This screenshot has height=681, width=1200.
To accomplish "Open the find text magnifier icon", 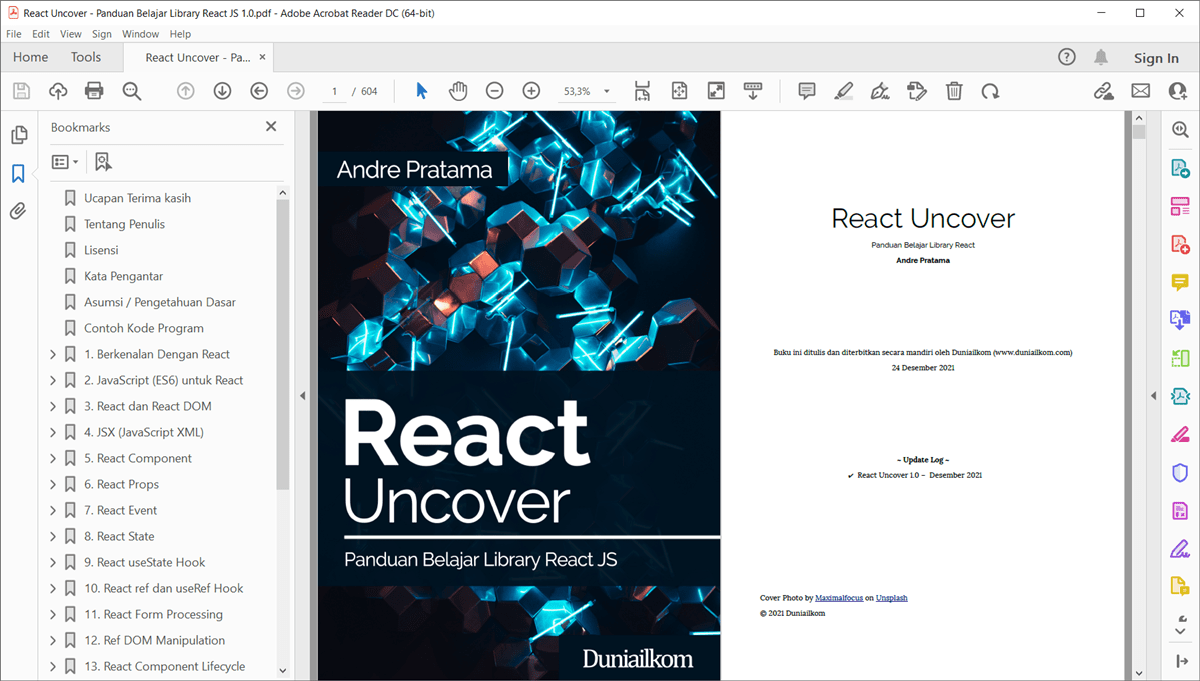I will point(131,91).
